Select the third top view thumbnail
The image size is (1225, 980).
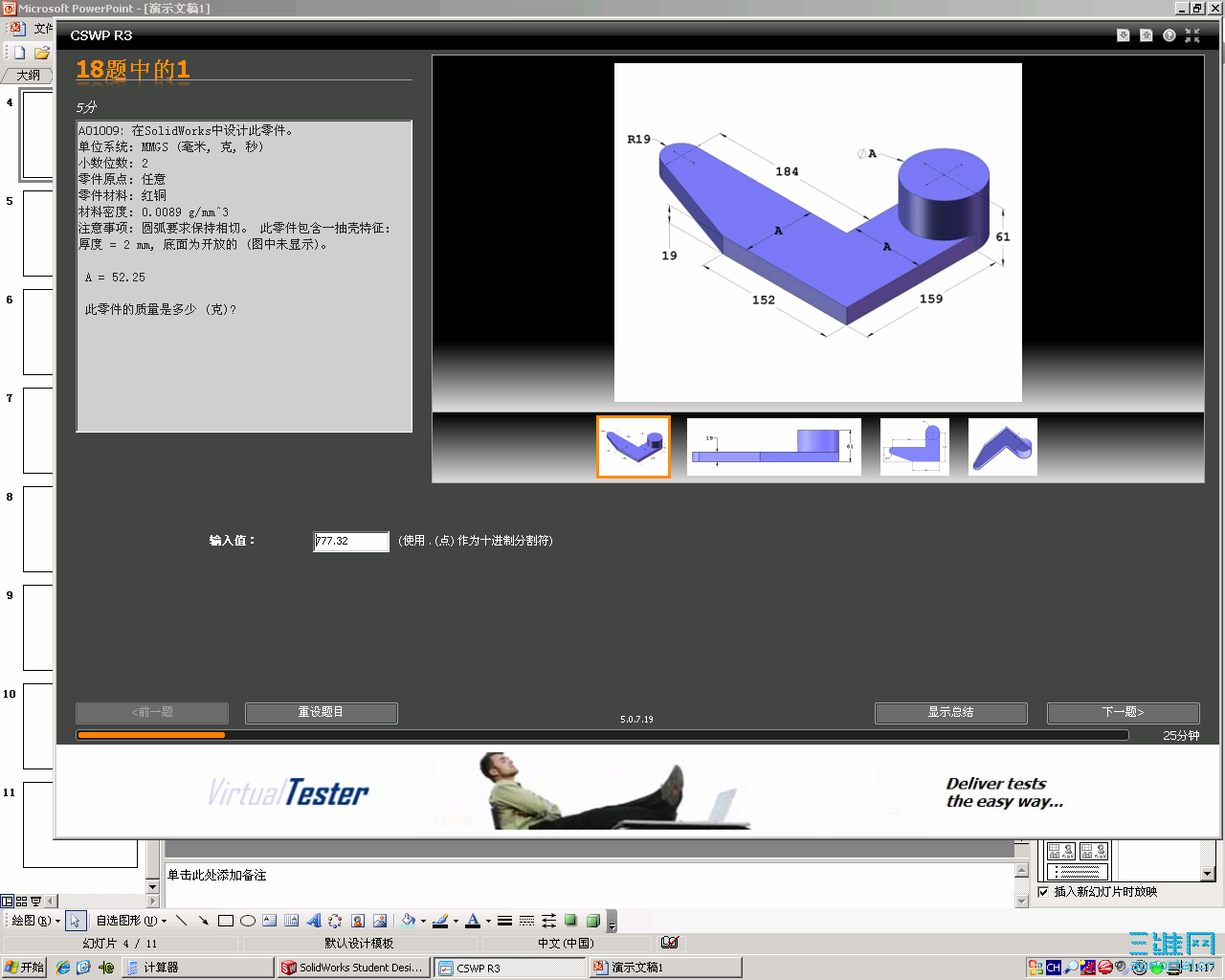(x=915, y=447)
